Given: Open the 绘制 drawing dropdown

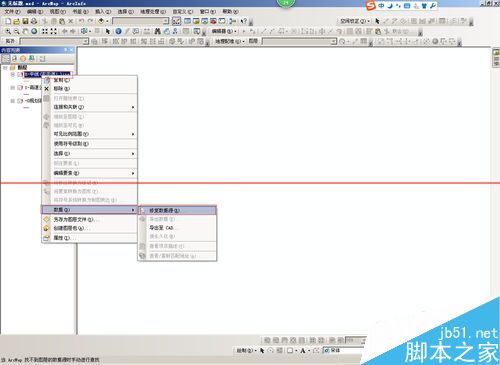Looking at the screenshot, I should (x=246, y=351).
